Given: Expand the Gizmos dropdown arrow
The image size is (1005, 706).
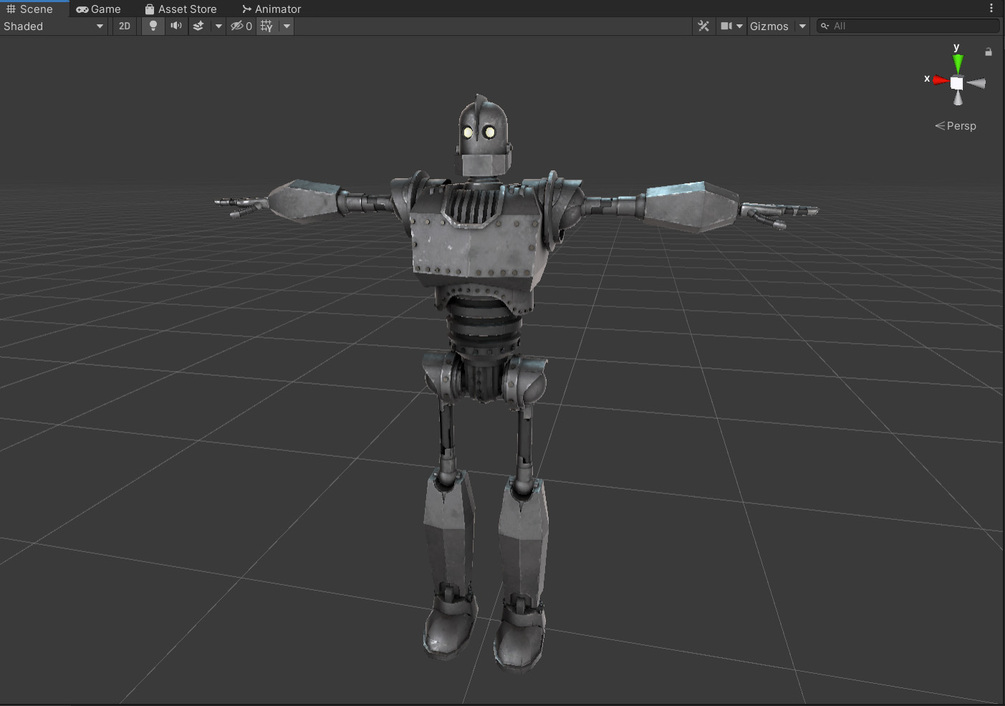Looking at the screenshot, I should click(x=802, y=26).
